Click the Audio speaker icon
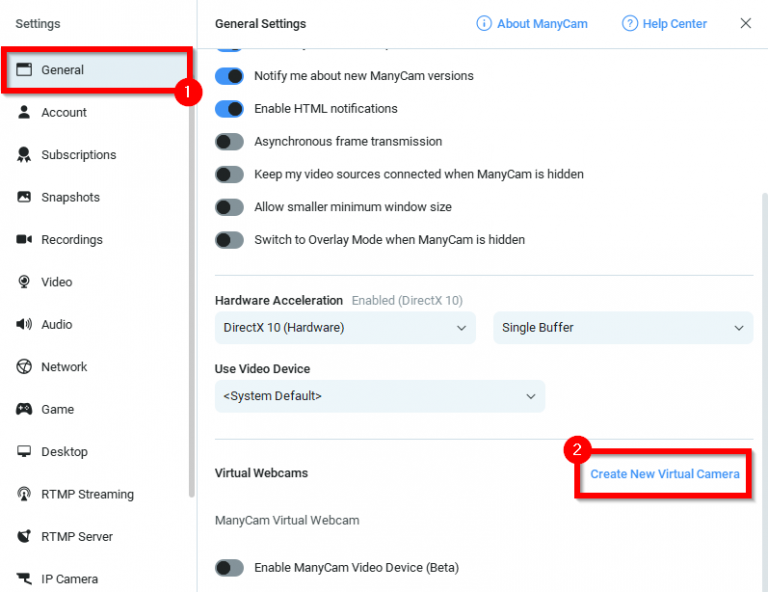 [24, 325]
